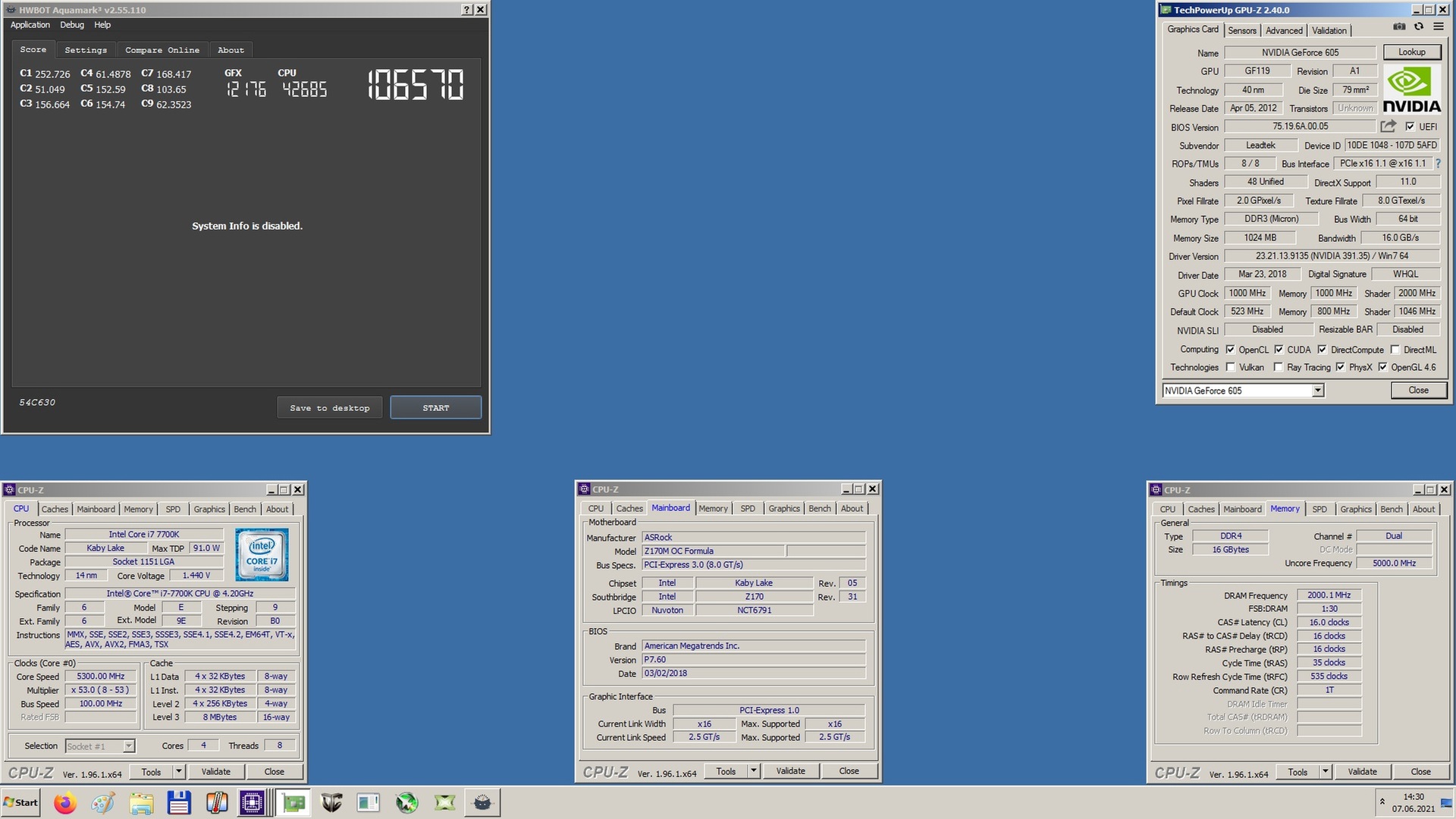Toggle the OpenGL 4.6 checkbox

tap(1382, 367)
